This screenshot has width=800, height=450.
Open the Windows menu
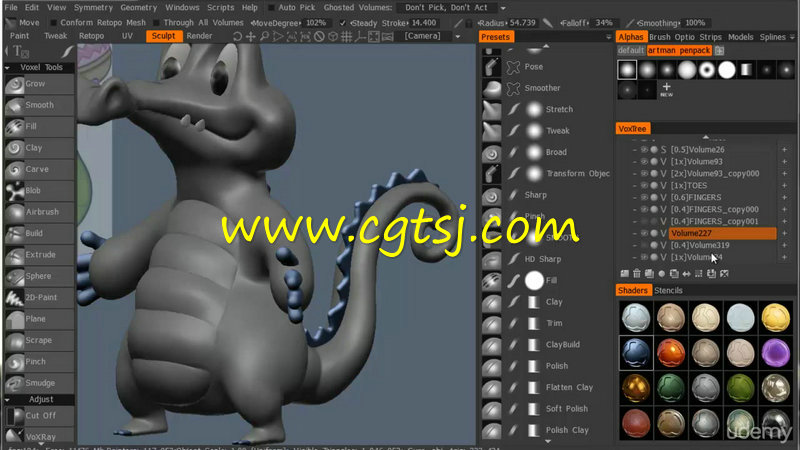tap(182, 8)
